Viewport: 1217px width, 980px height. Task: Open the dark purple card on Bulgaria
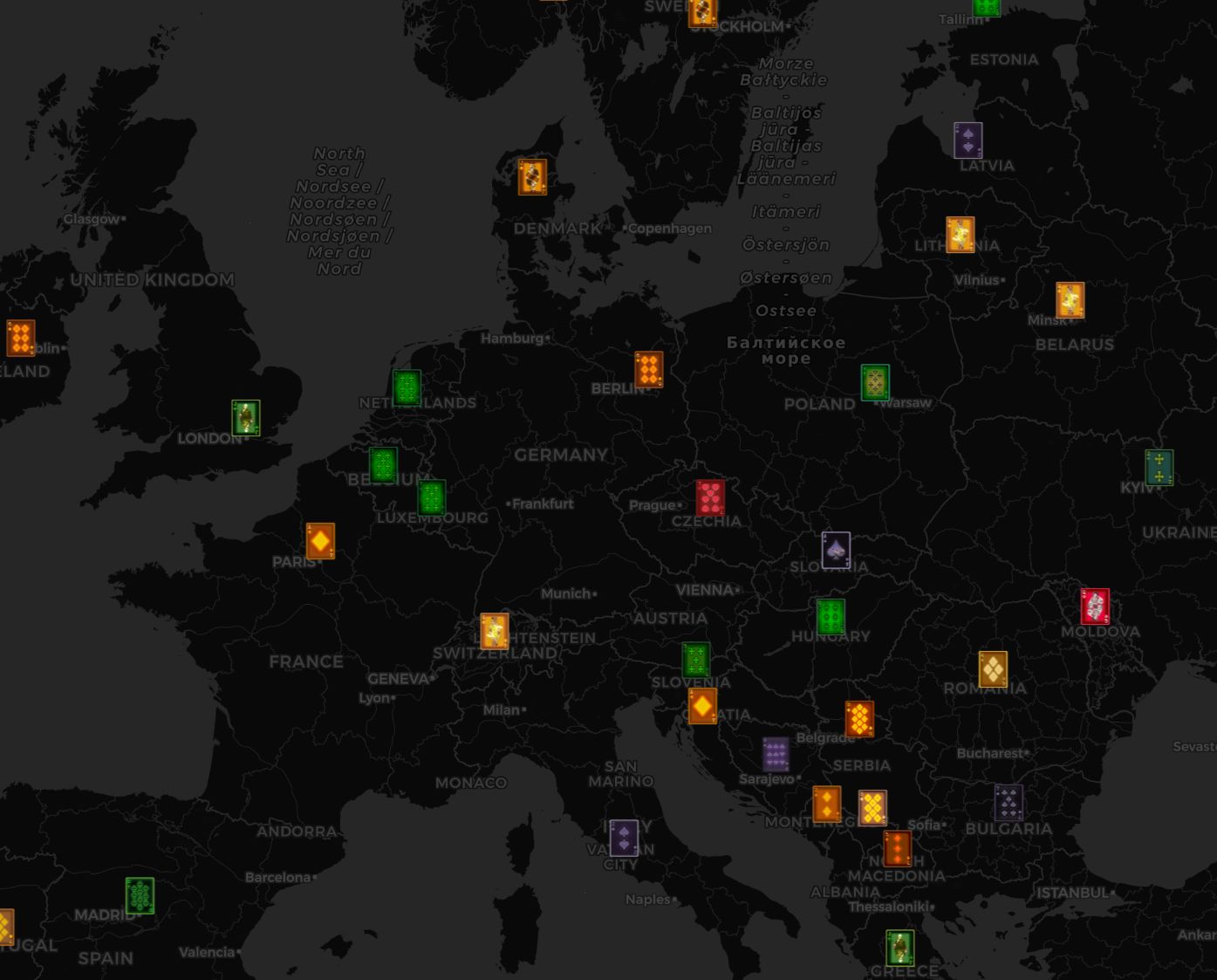coord(1008,803)
